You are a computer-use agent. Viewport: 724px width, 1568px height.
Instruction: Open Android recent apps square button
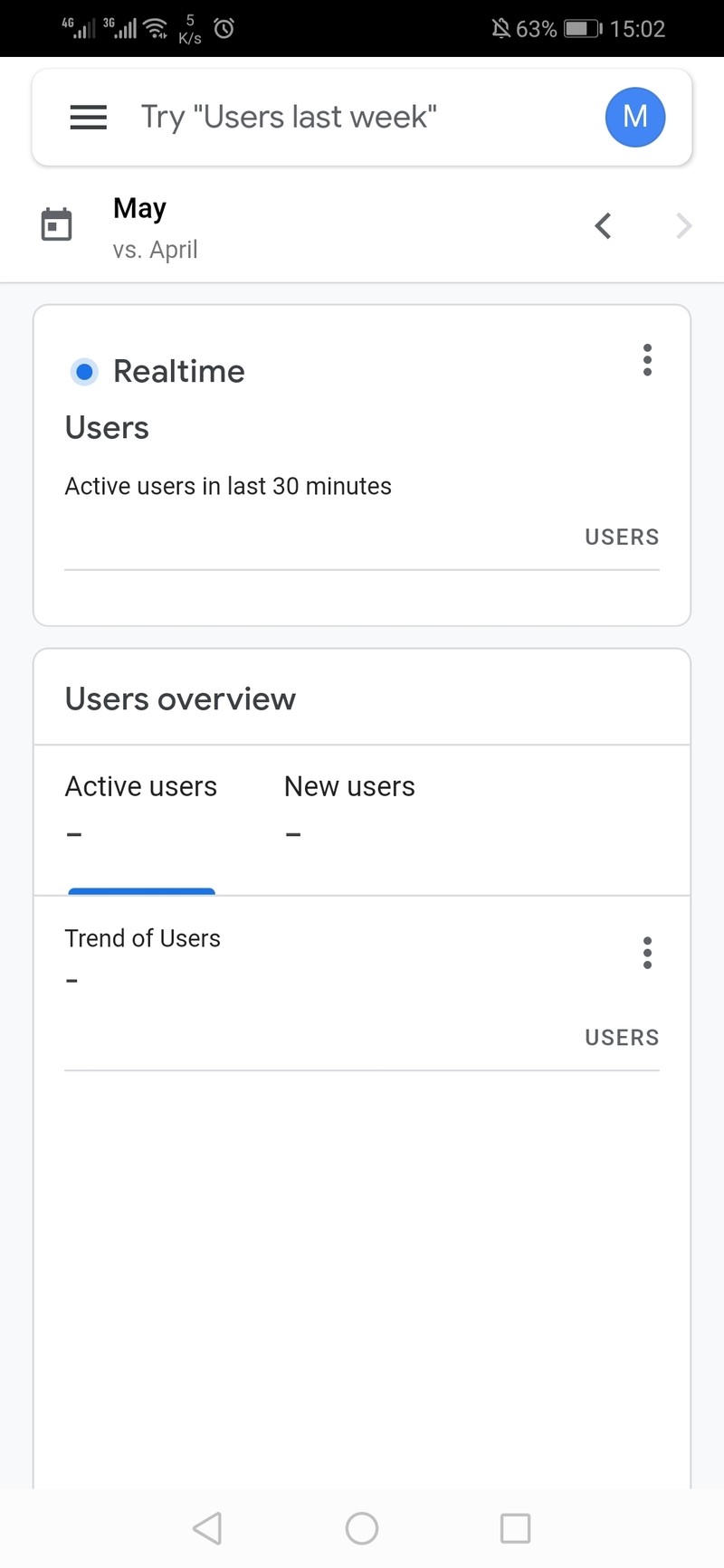click(x=515, y=1528)
